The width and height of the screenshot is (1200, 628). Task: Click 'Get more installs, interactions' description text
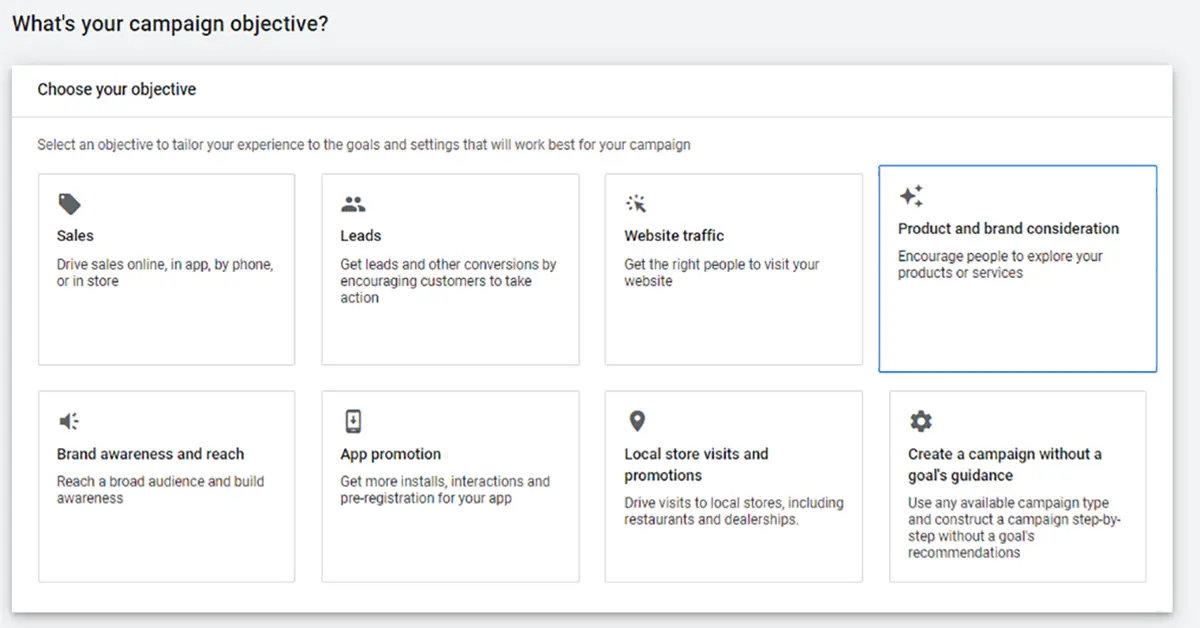tap(445, 489)
